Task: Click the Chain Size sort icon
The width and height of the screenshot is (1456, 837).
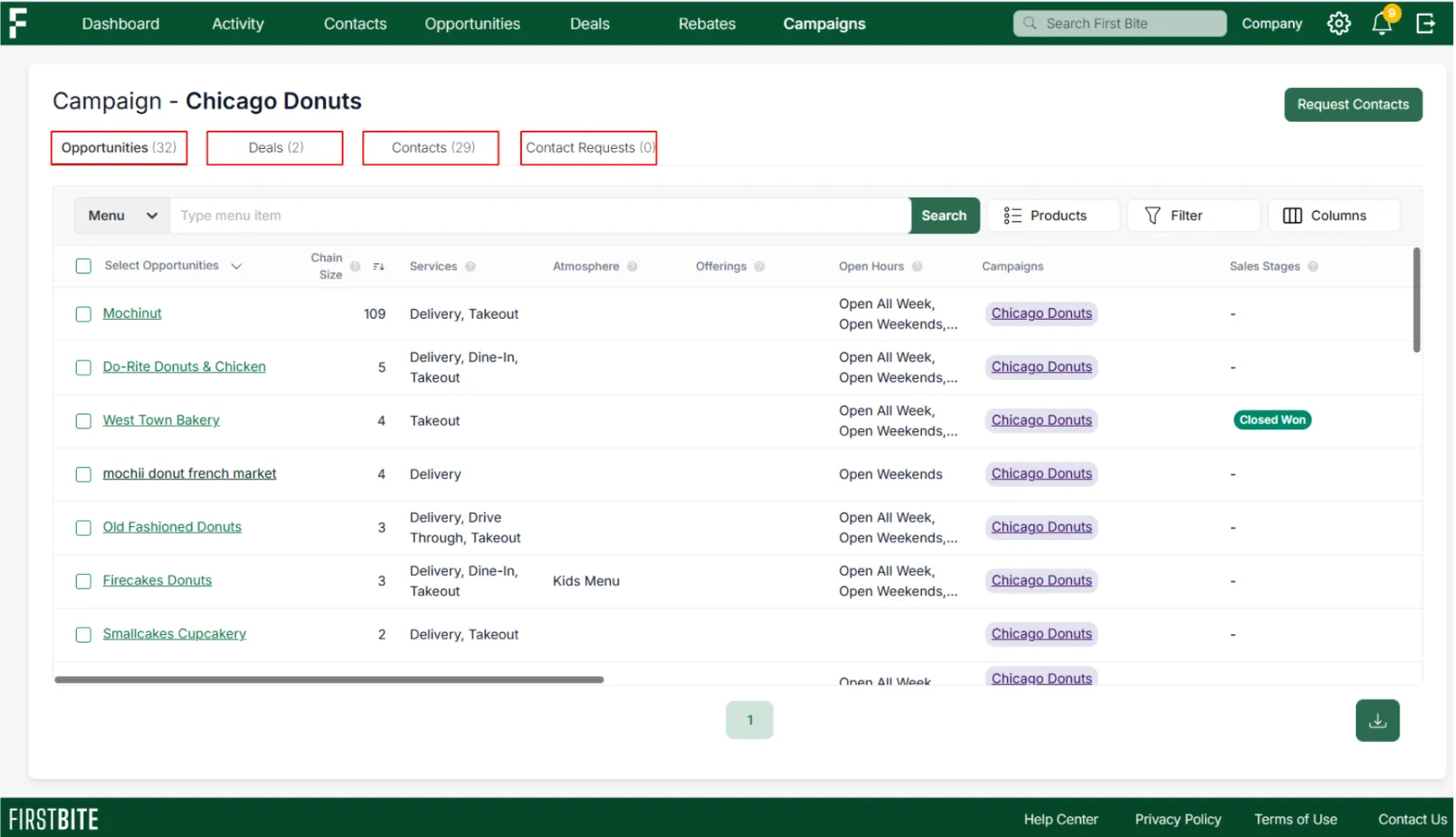Action: [x=379, y=267]
